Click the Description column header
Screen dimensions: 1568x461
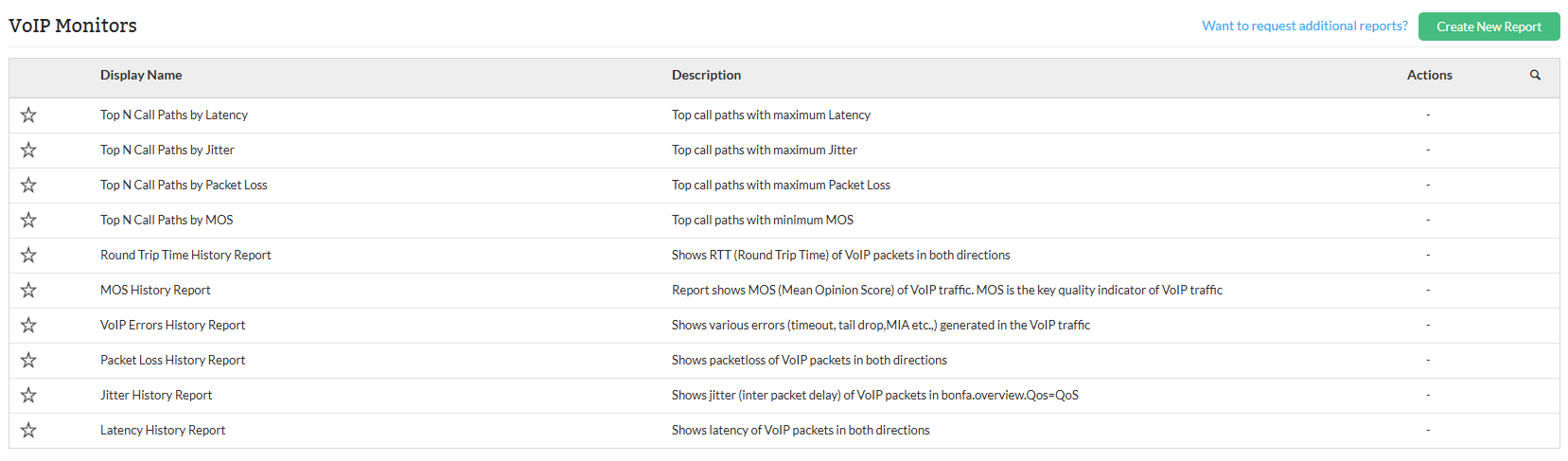[x=706, y=75]
